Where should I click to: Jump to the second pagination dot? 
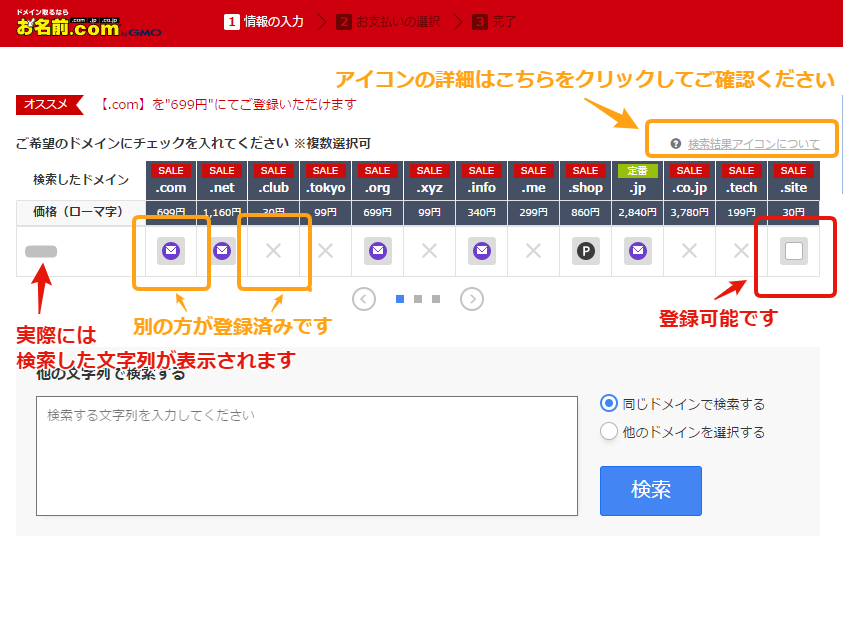[x=418, y=298]
